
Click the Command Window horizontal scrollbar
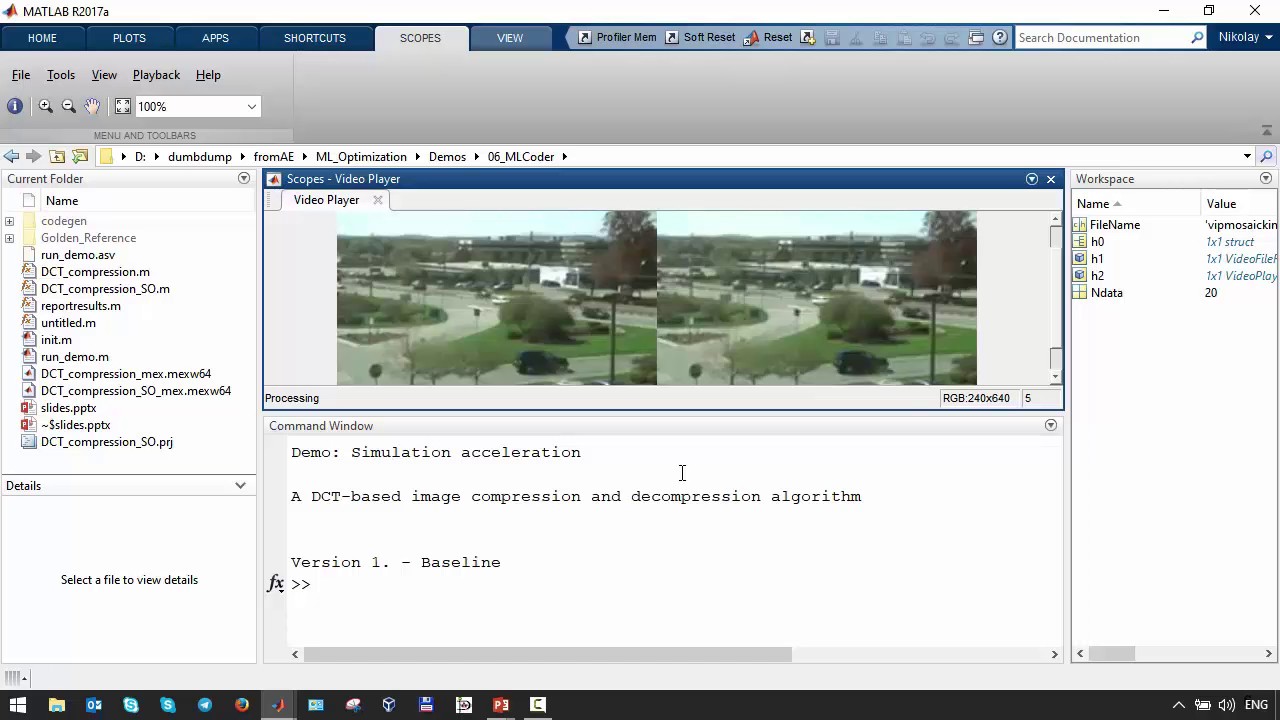pos(547,655)
